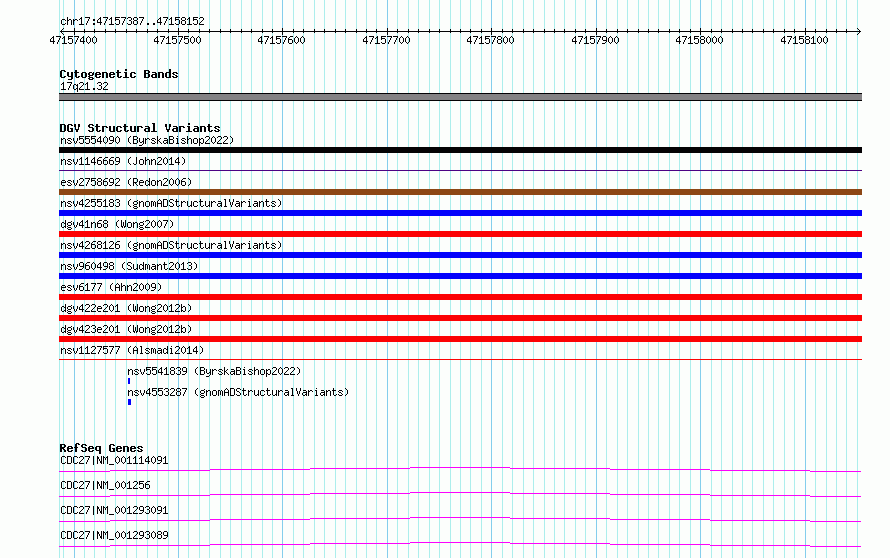
Task: Open variant nsv4268126 (gnomADStructuralVariants) label
Action: coord(171,245)
